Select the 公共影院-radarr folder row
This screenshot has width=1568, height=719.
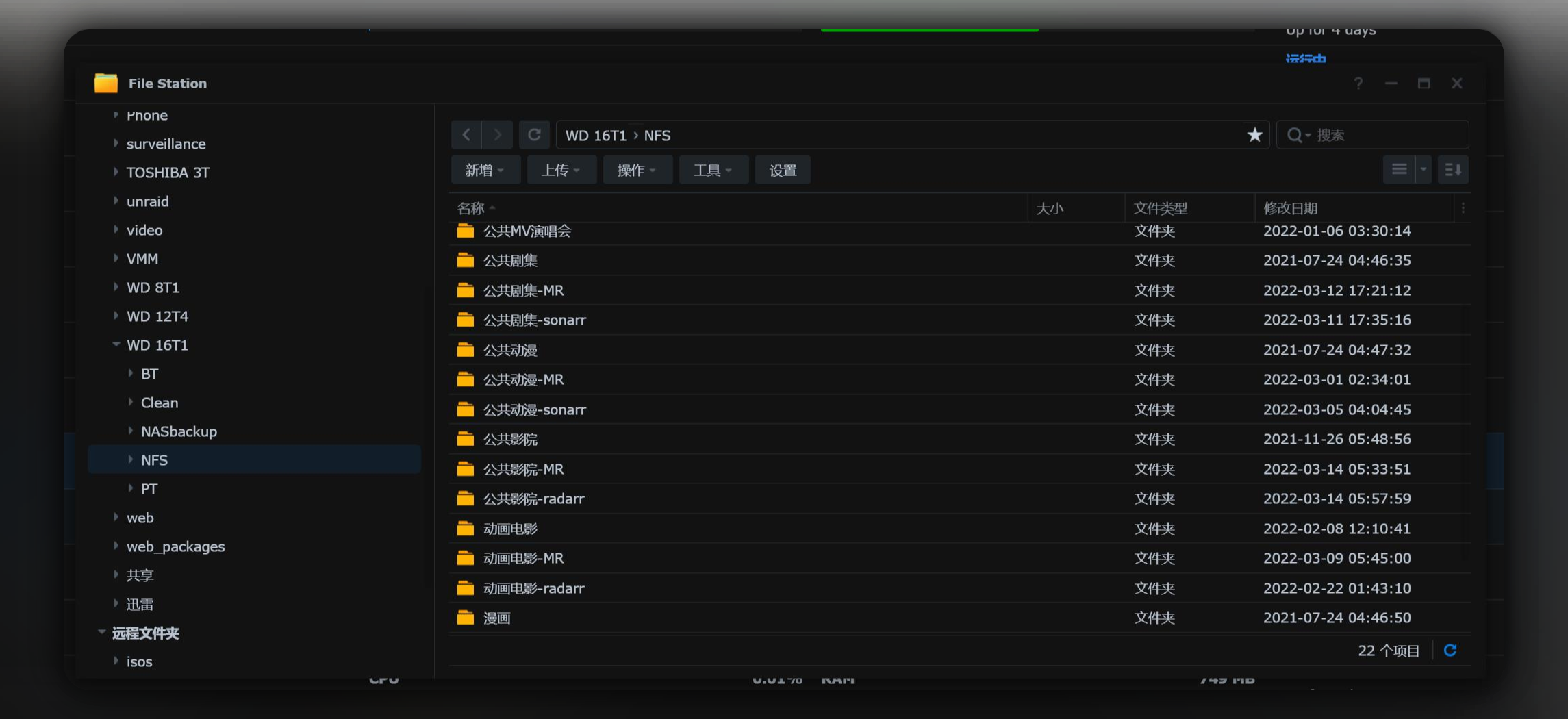(x=960, y=499)
